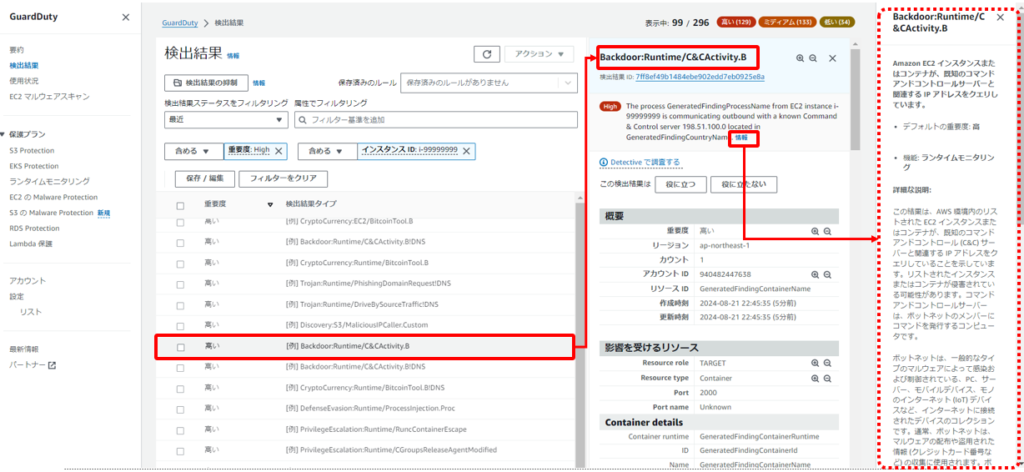Click the 保存 / 編集 button
This screenshot has height=472, width=1024.
pos(204,179)
